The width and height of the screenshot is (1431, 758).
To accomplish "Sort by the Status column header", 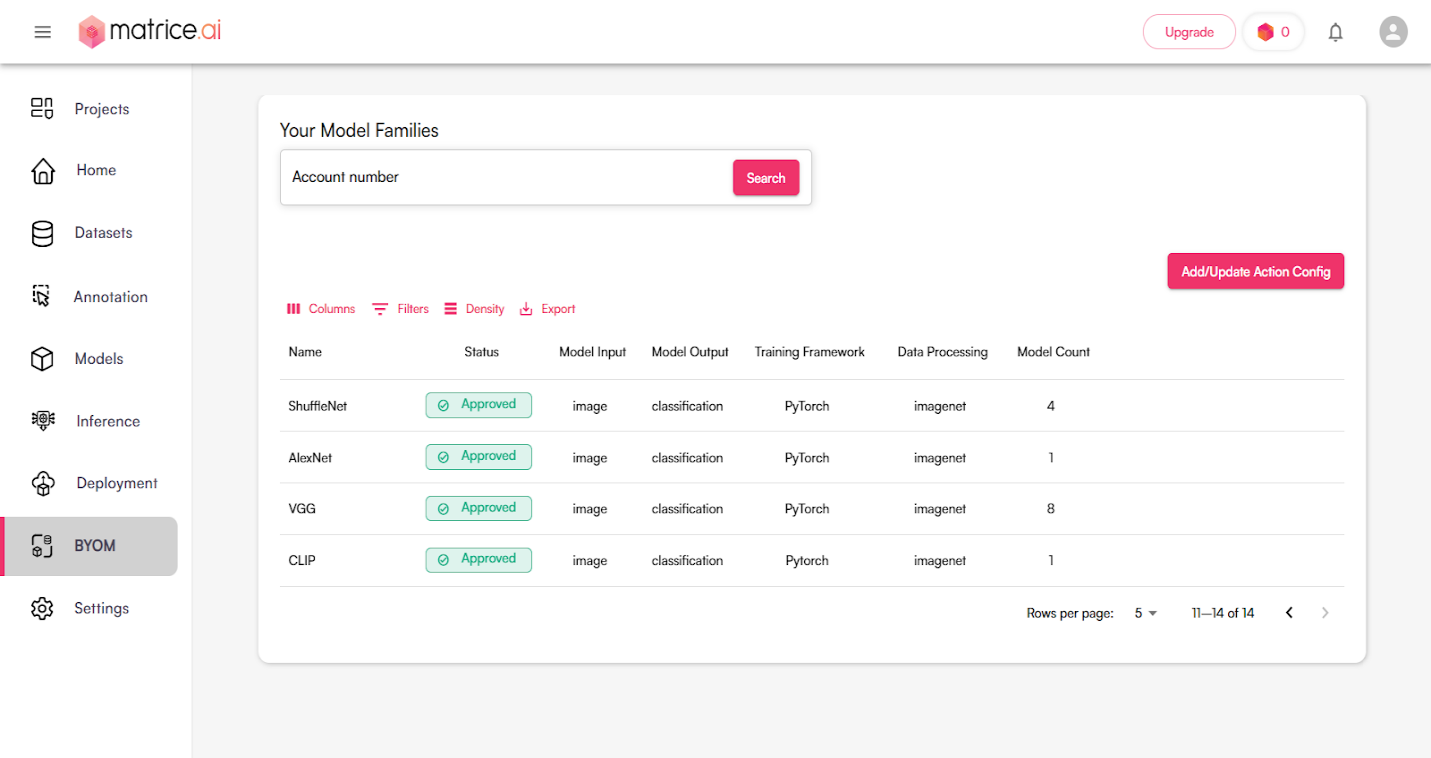I will (481, 352).
